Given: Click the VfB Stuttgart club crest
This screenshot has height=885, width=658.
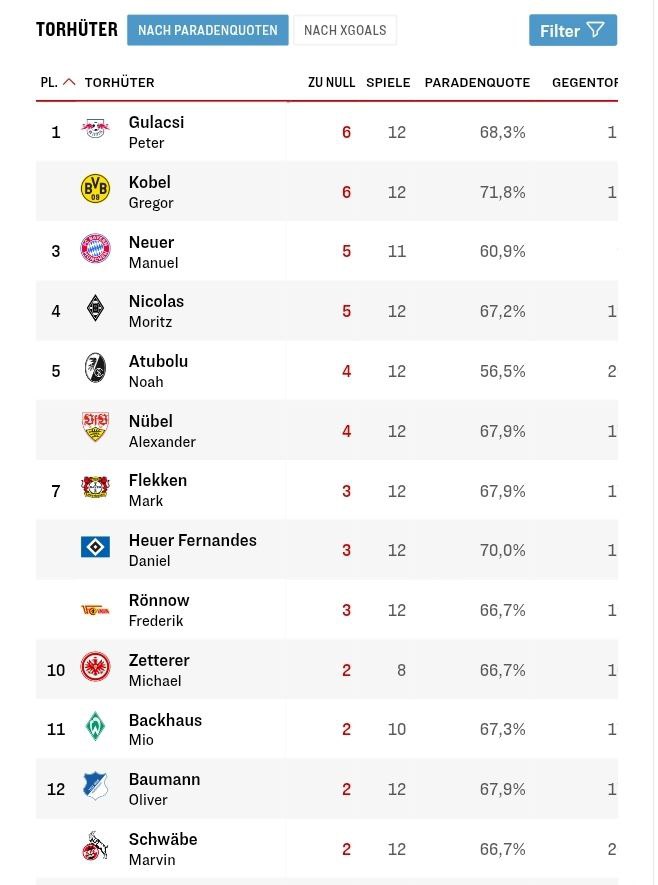Looking at the screenshot, I should [x=95, y=428].
